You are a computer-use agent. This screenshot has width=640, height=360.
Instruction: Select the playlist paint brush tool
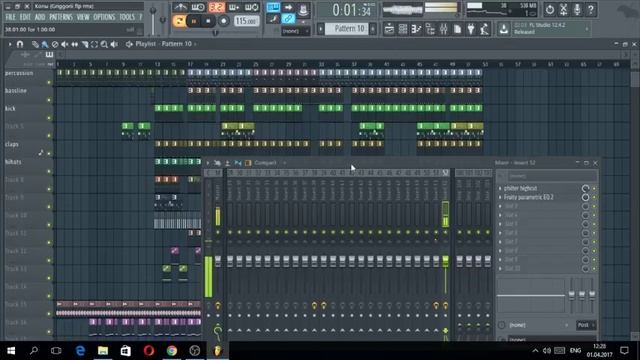[44, 44]
